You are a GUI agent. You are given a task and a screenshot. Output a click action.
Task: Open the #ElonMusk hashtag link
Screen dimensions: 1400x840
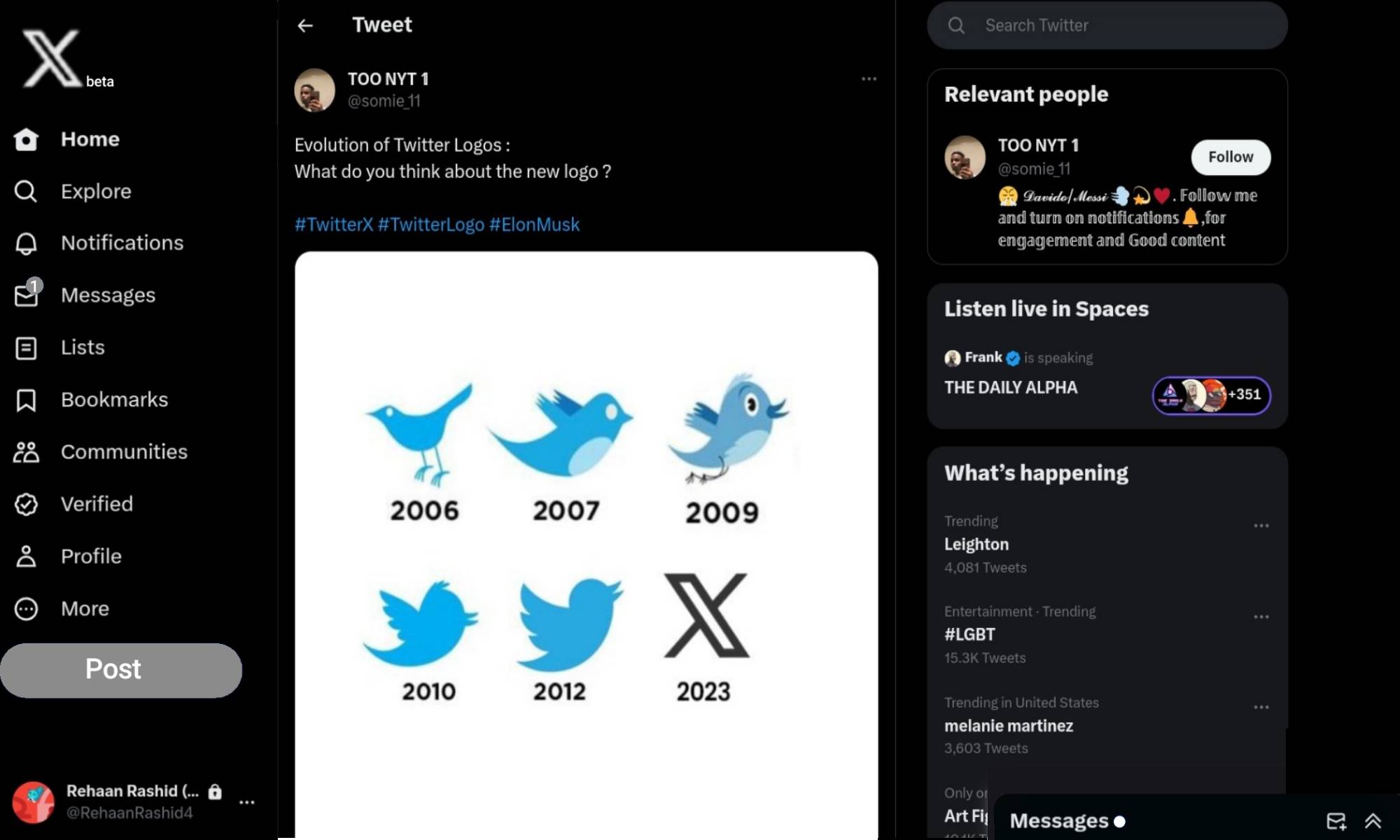tap(534, 224)
